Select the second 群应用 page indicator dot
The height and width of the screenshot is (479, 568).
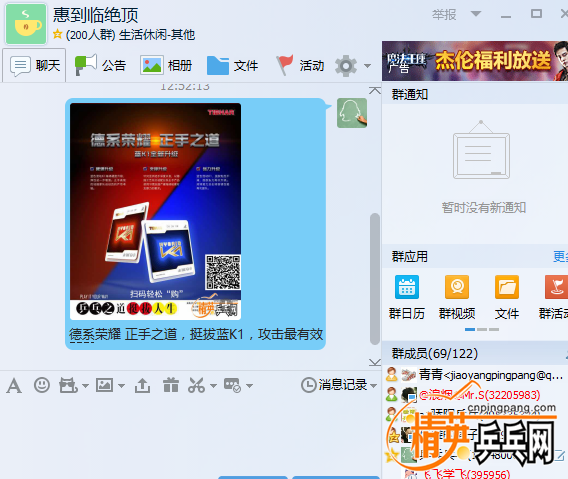click(482, 329)
